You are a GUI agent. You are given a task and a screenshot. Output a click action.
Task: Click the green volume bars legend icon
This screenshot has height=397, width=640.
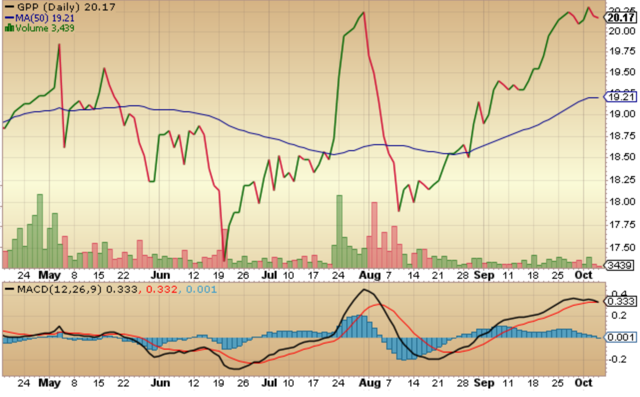(9, 28)
